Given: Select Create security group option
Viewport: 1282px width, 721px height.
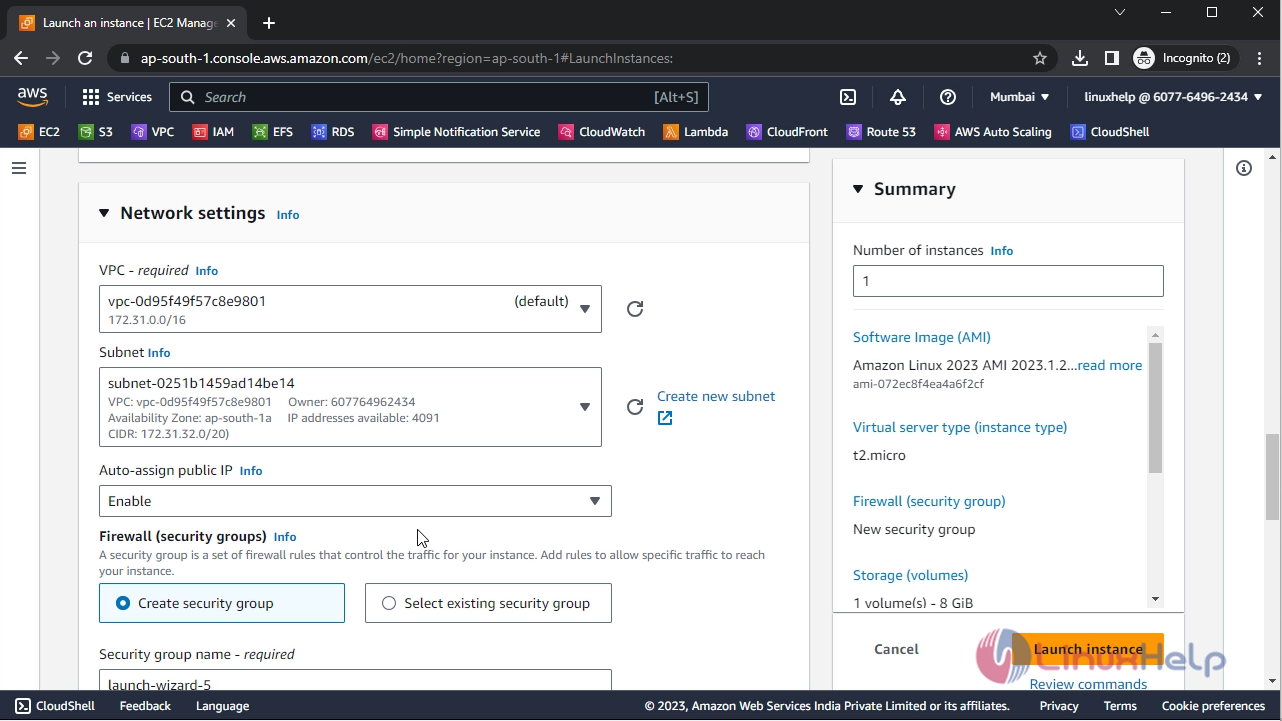Looking at the screenshot, I should click(x=222, y=603).
